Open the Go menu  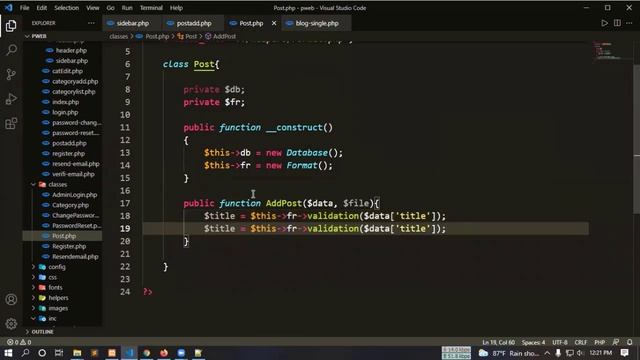coord(111,8)
